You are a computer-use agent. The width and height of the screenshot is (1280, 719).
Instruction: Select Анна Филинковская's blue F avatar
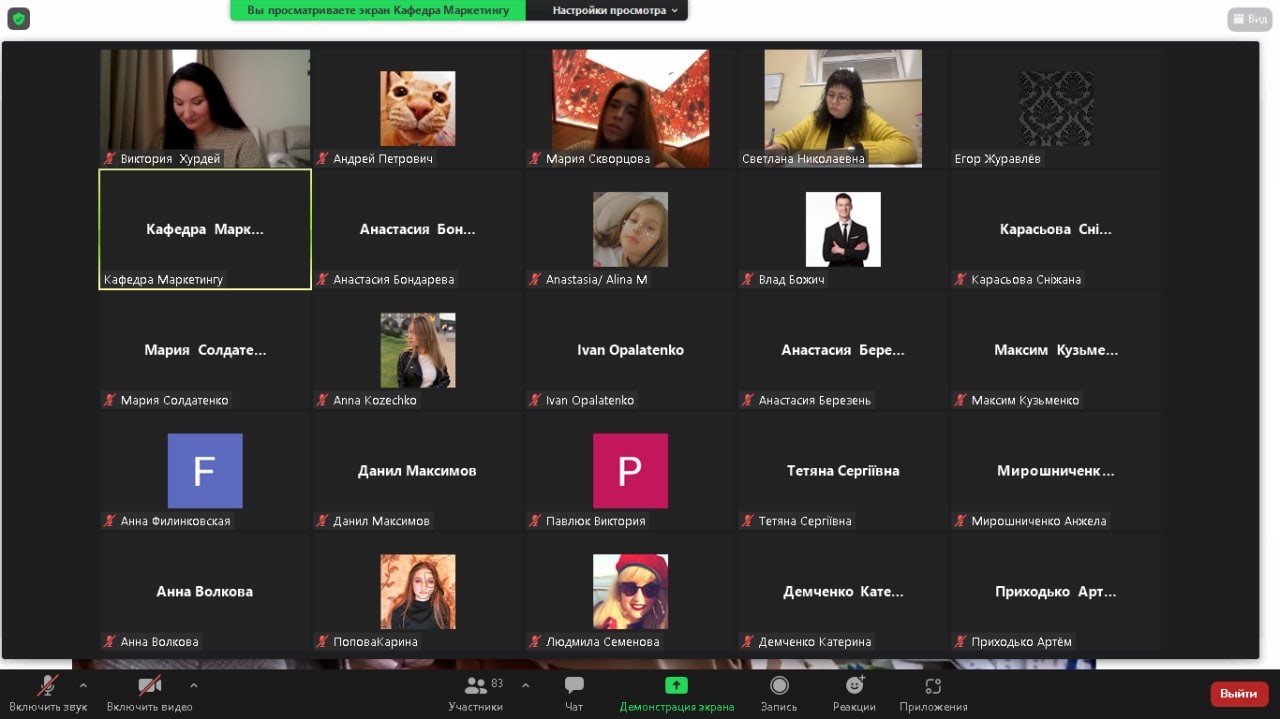[205, 471]
